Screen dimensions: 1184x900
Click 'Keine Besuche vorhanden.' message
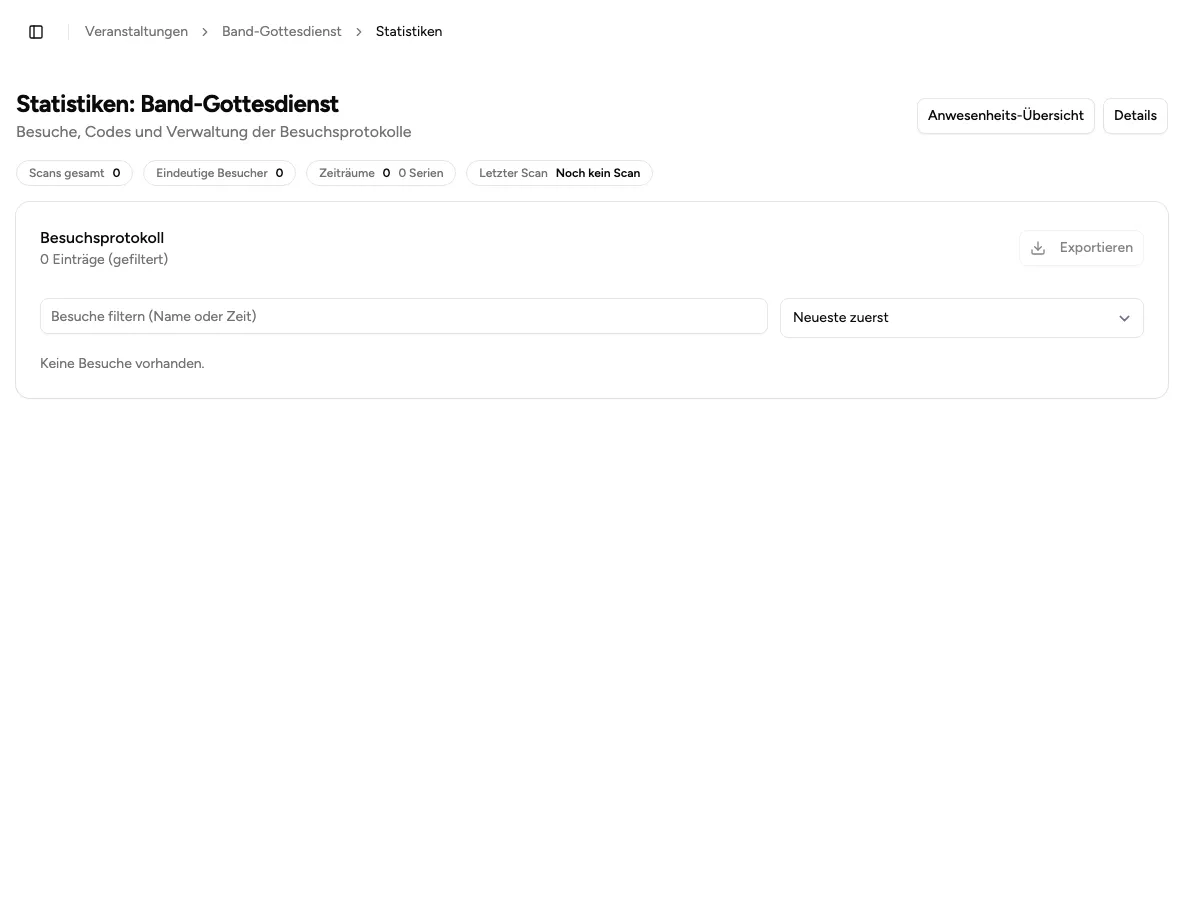pyautogui.click(x=122, y=363)
